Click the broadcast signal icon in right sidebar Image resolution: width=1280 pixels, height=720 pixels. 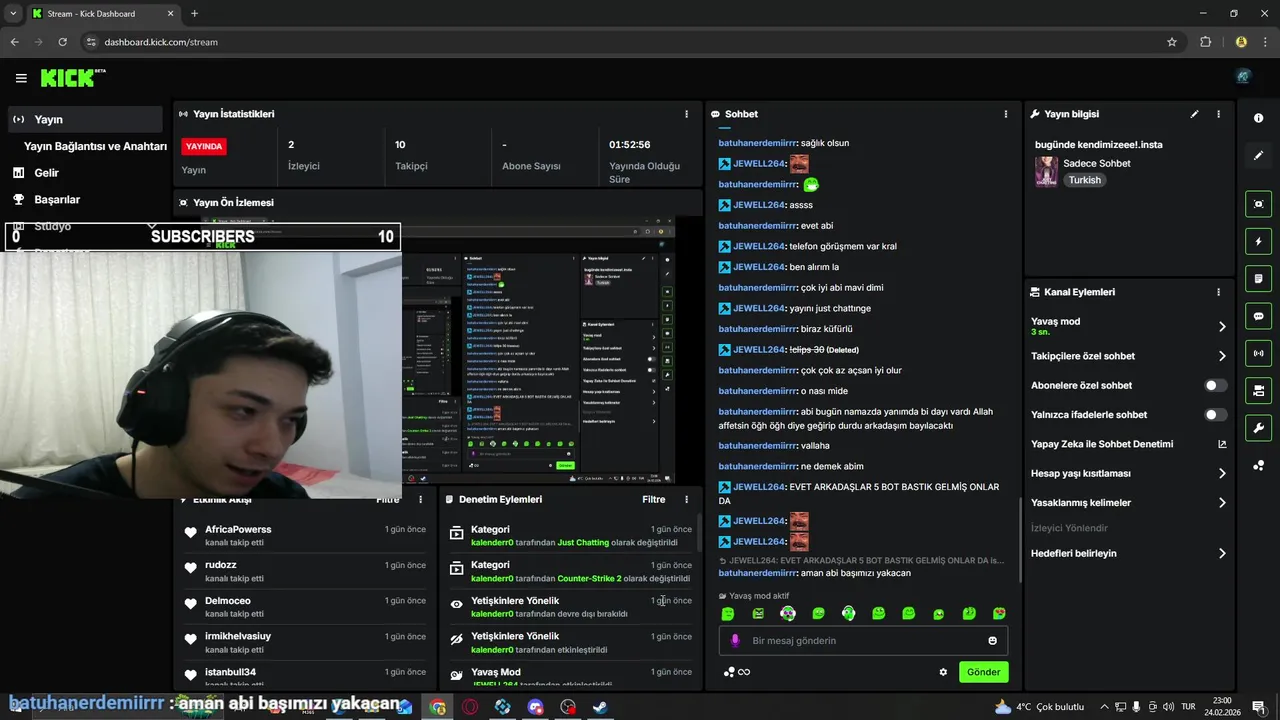tap(1258, 353)
